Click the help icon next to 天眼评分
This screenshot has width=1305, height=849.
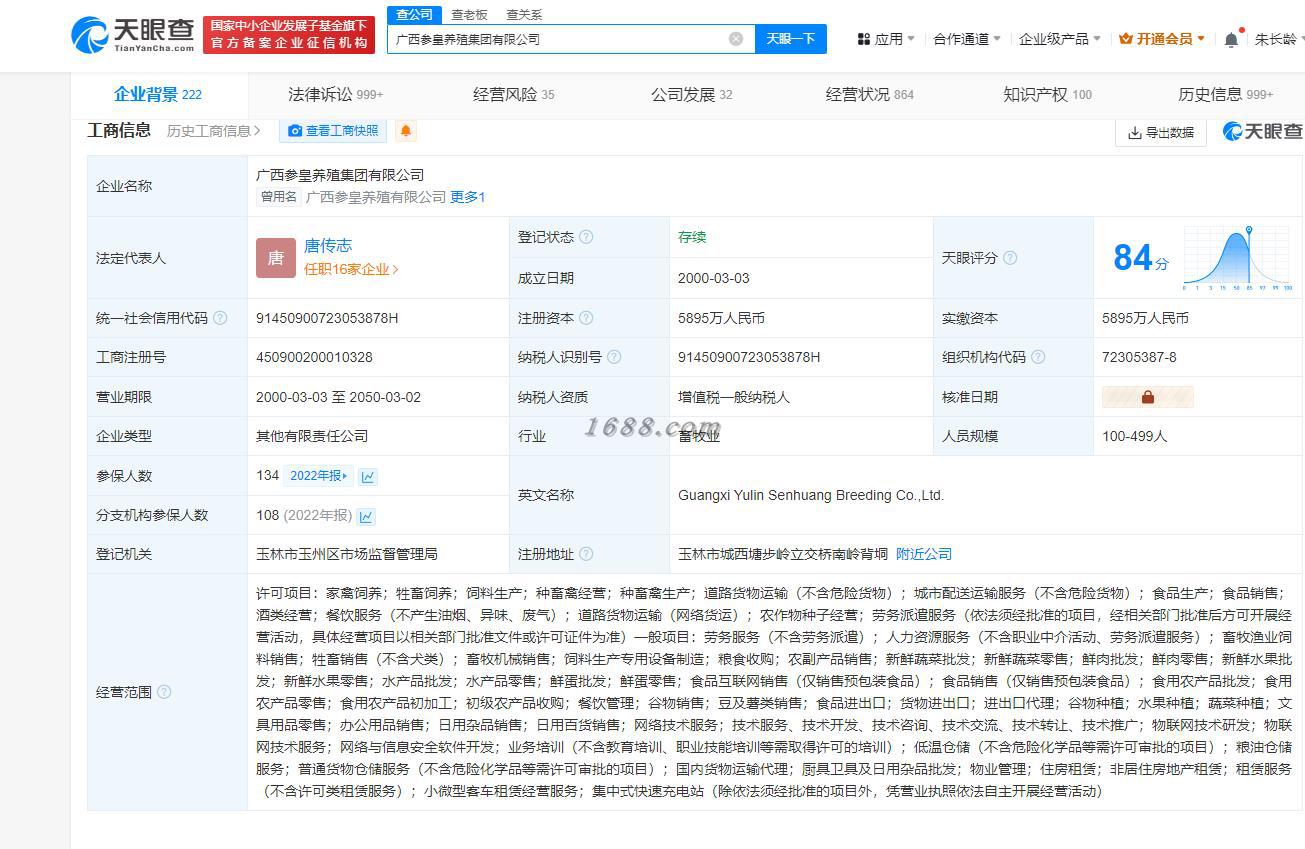click(x=1010, y=258)
